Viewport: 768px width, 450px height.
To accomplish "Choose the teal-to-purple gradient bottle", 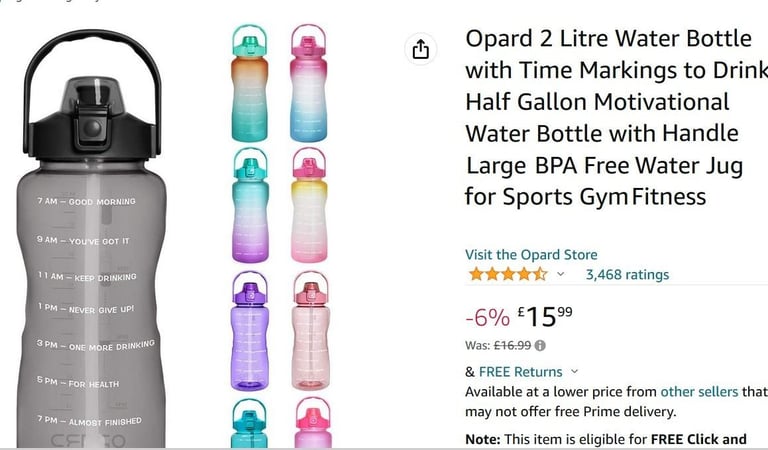I will coord(250,206).
